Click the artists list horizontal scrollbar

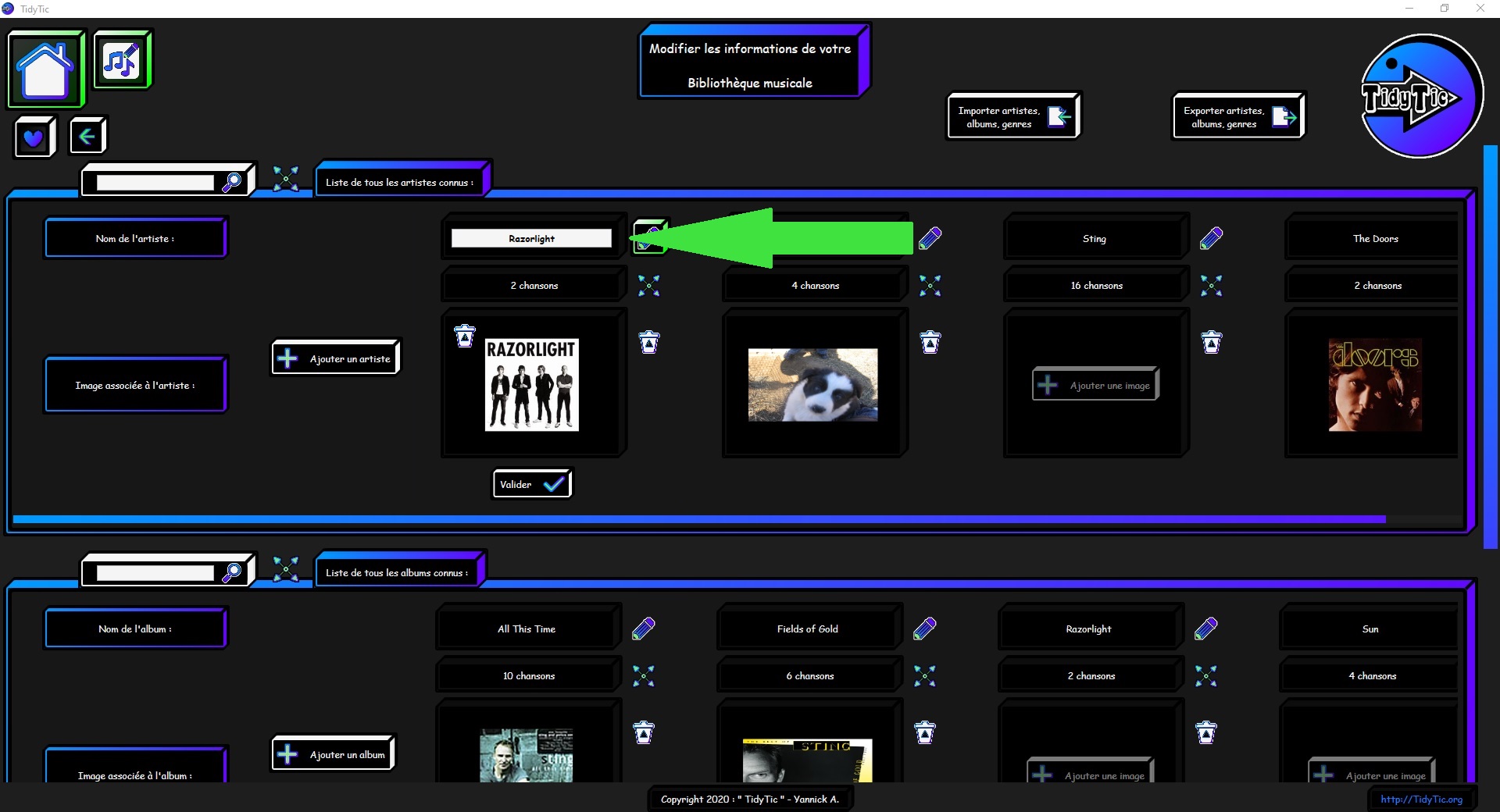click(699, 519)
